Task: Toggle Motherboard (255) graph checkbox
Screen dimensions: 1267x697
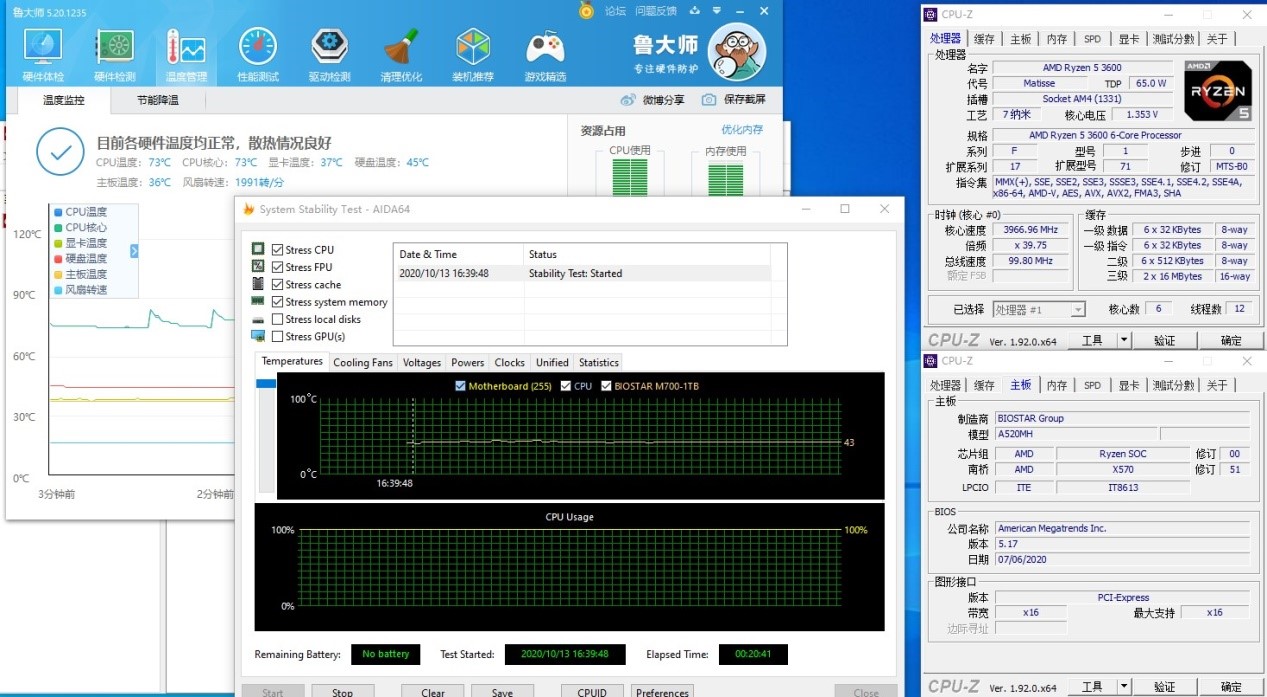Action: [x=460, y=386]
